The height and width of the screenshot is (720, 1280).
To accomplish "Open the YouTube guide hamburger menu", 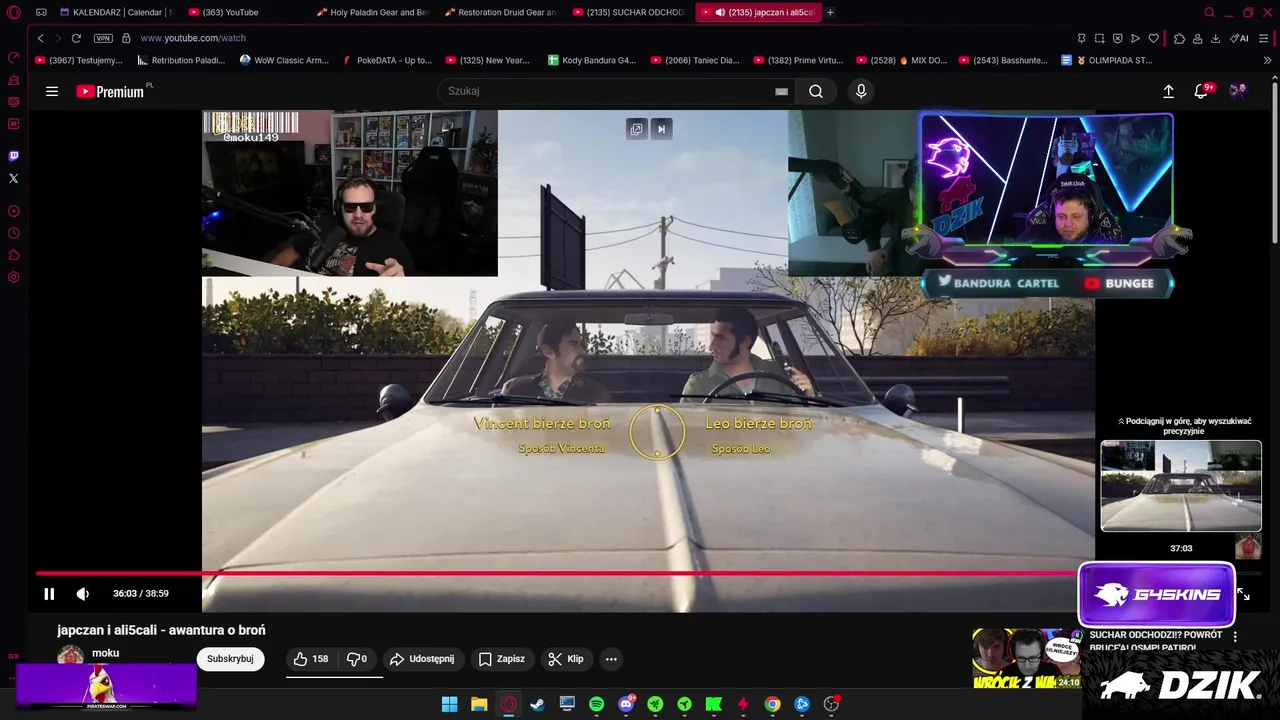I will point(52,91).
